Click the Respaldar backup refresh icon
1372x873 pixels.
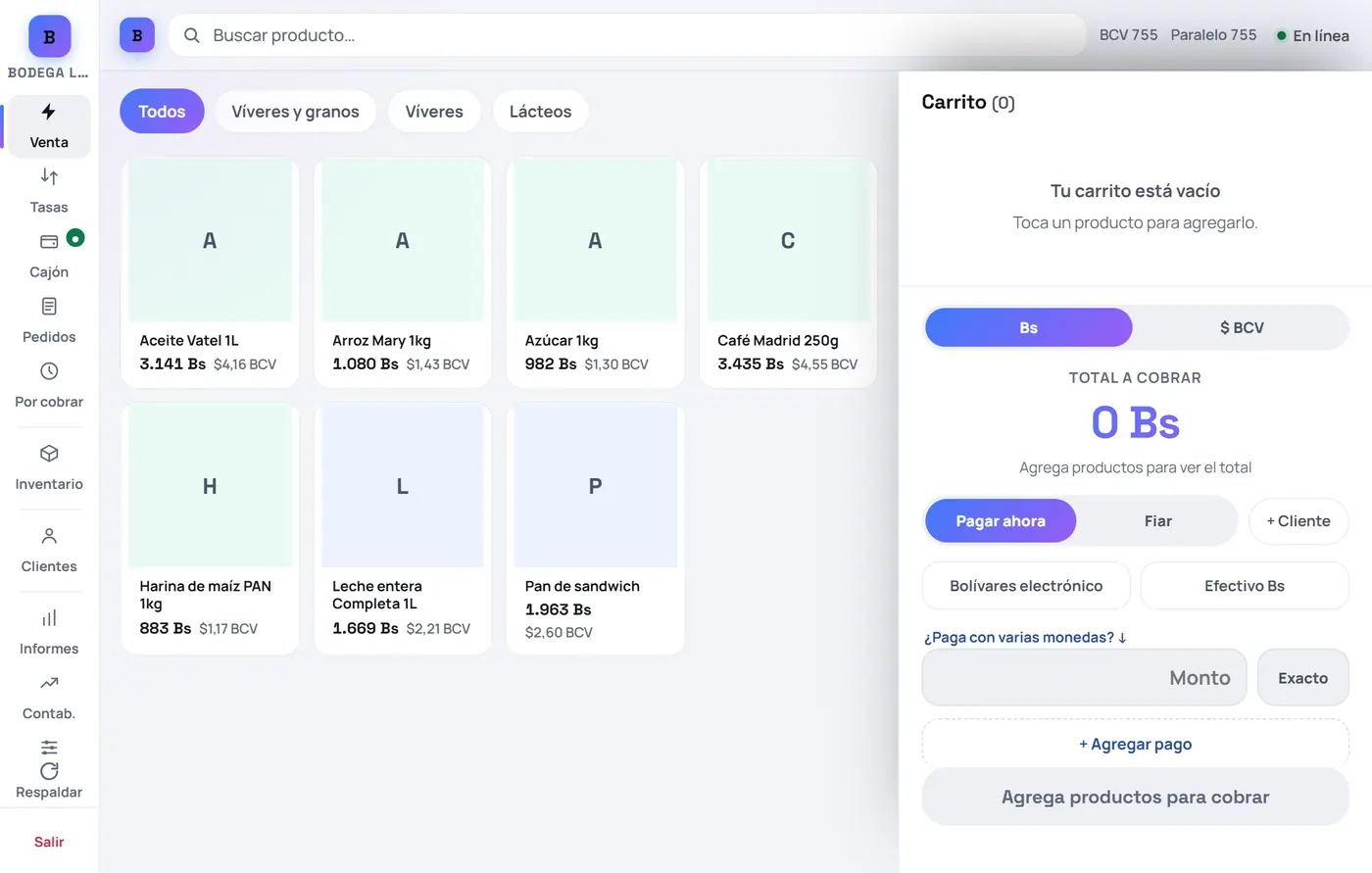pos(49,771)
